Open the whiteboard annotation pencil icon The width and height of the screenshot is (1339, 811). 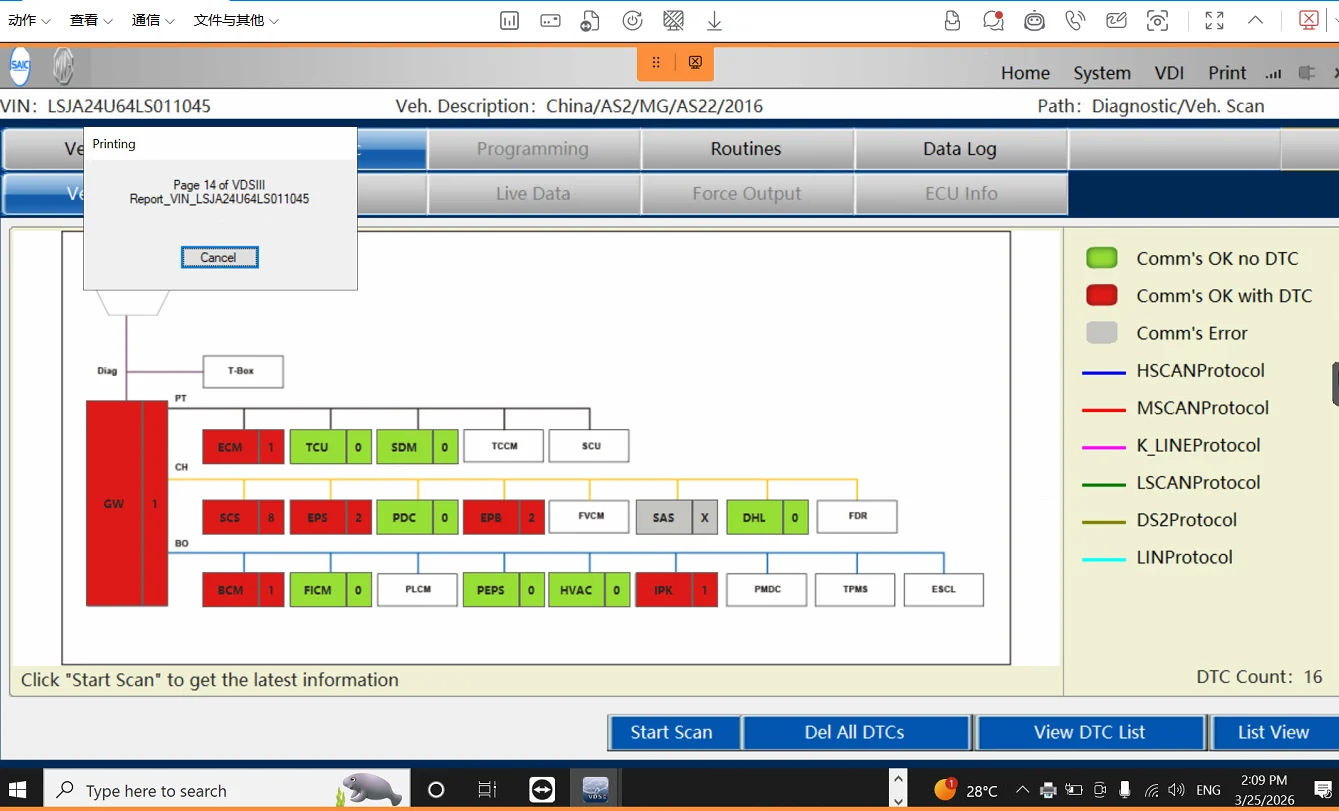click(x=1116, y=20)
